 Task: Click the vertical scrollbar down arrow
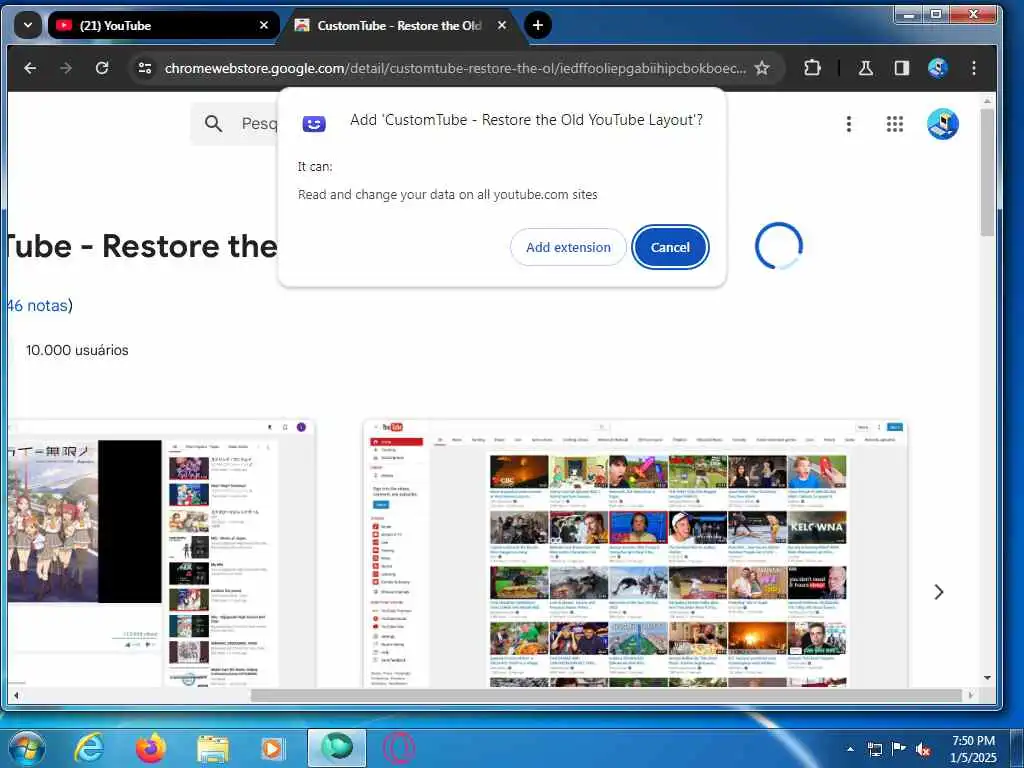point(987,678)
